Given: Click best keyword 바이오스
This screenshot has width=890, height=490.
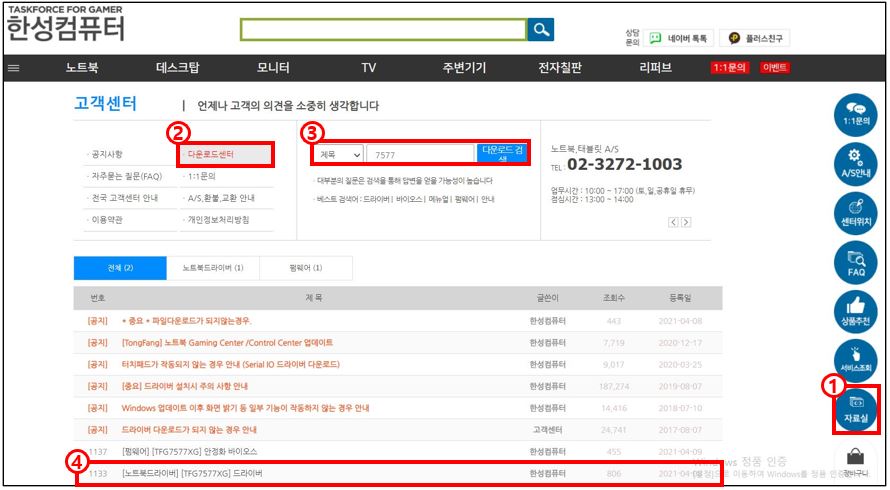Looking at the screenshot, I should click(409, 200).
